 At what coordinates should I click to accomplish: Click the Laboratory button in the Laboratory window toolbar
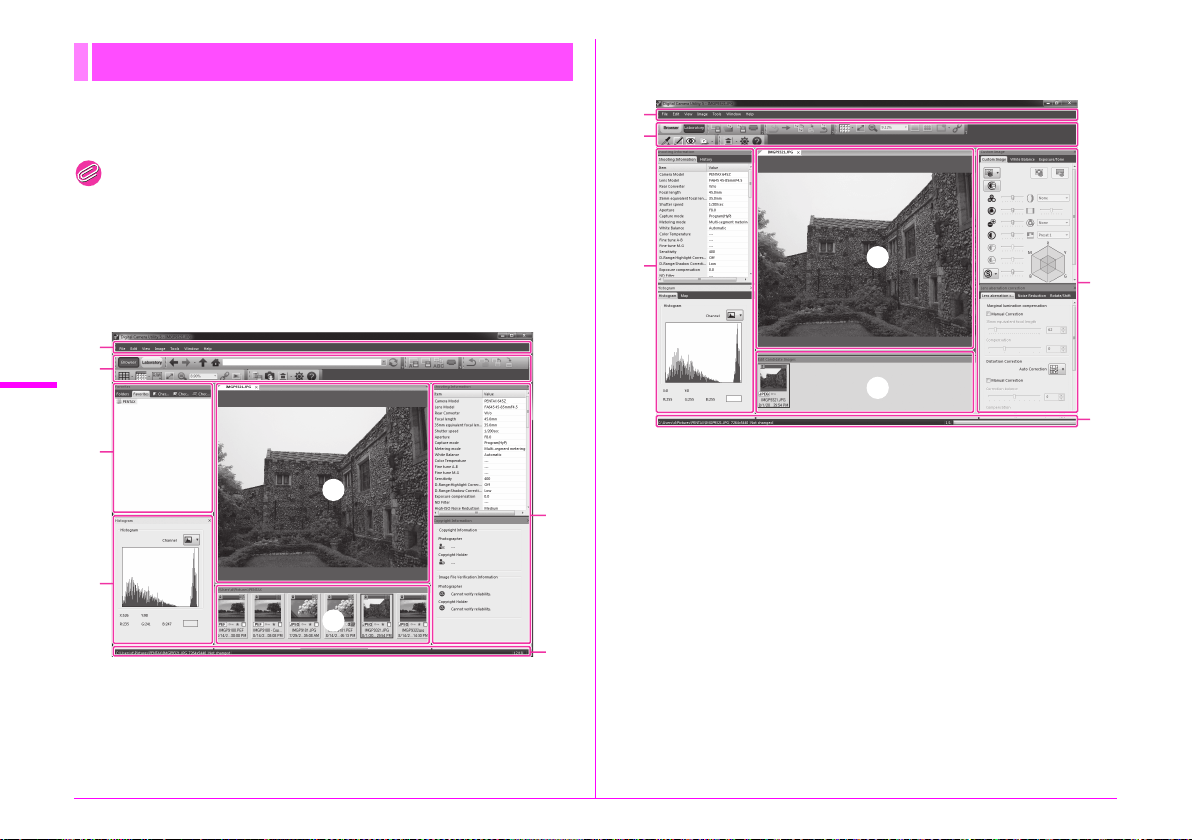[694, 128]
